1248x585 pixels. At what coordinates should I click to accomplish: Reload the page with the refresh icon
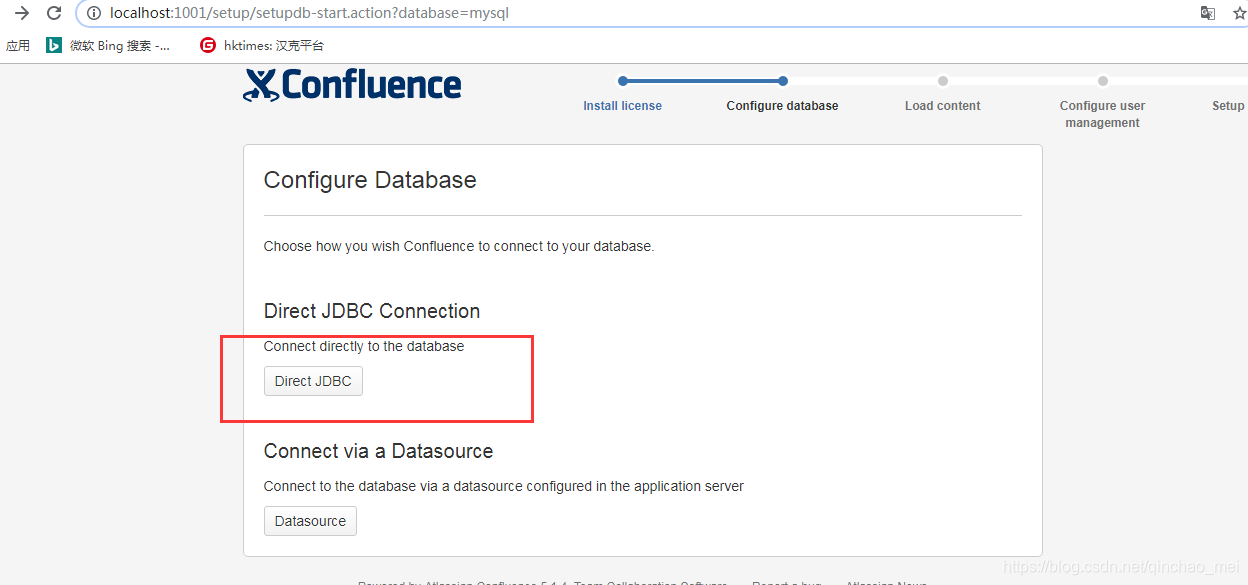54,13
